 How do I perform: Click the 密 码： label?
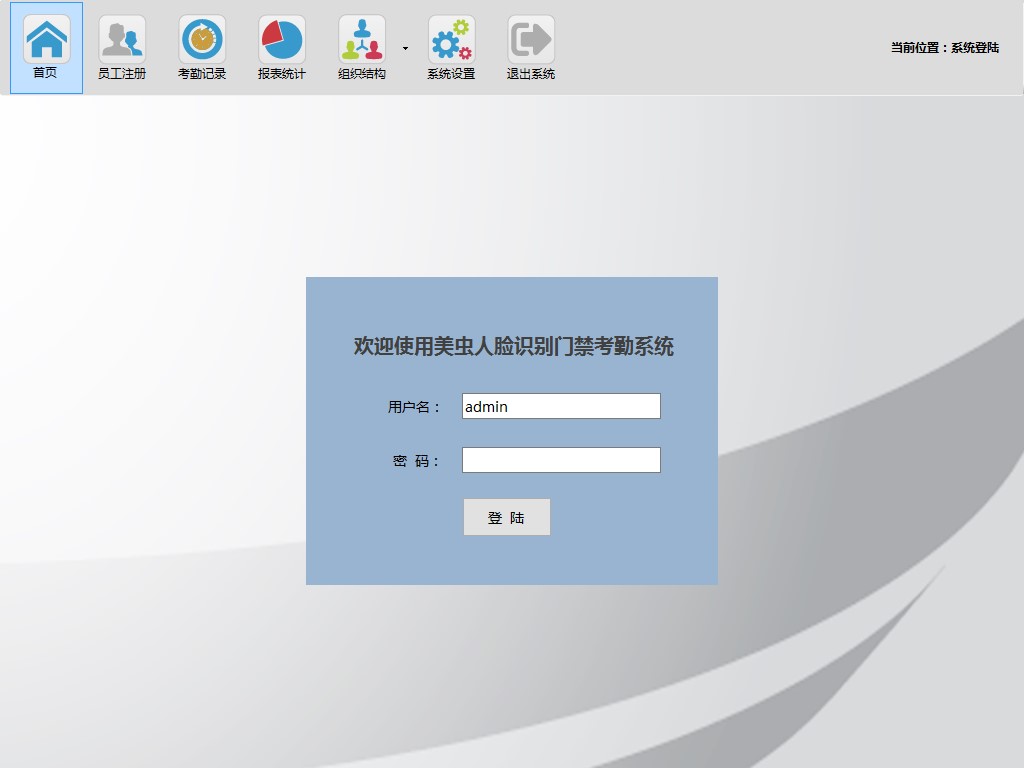(416, 461)
